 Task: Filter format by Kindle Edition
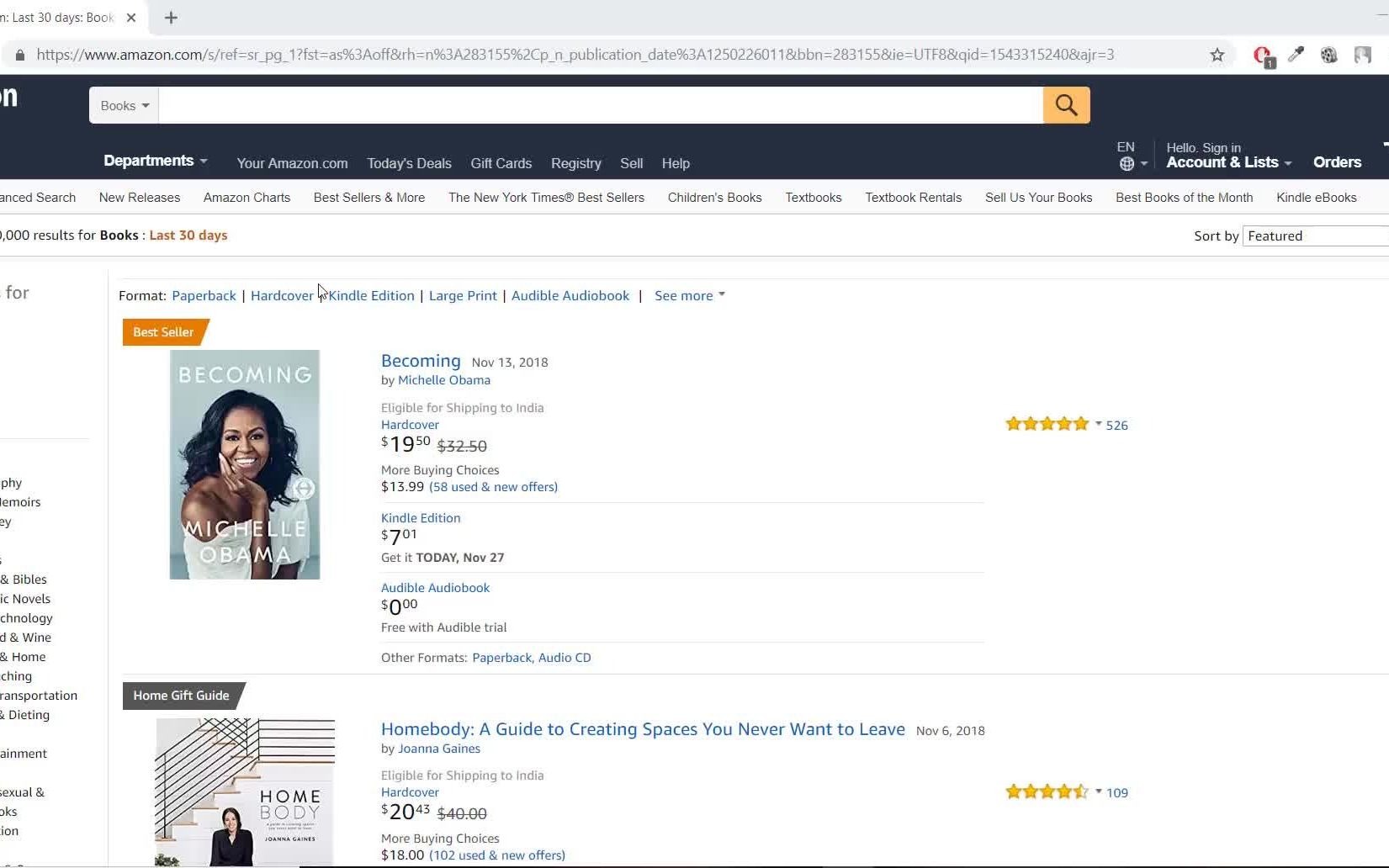pyautogui.click(x=371, y=295)
